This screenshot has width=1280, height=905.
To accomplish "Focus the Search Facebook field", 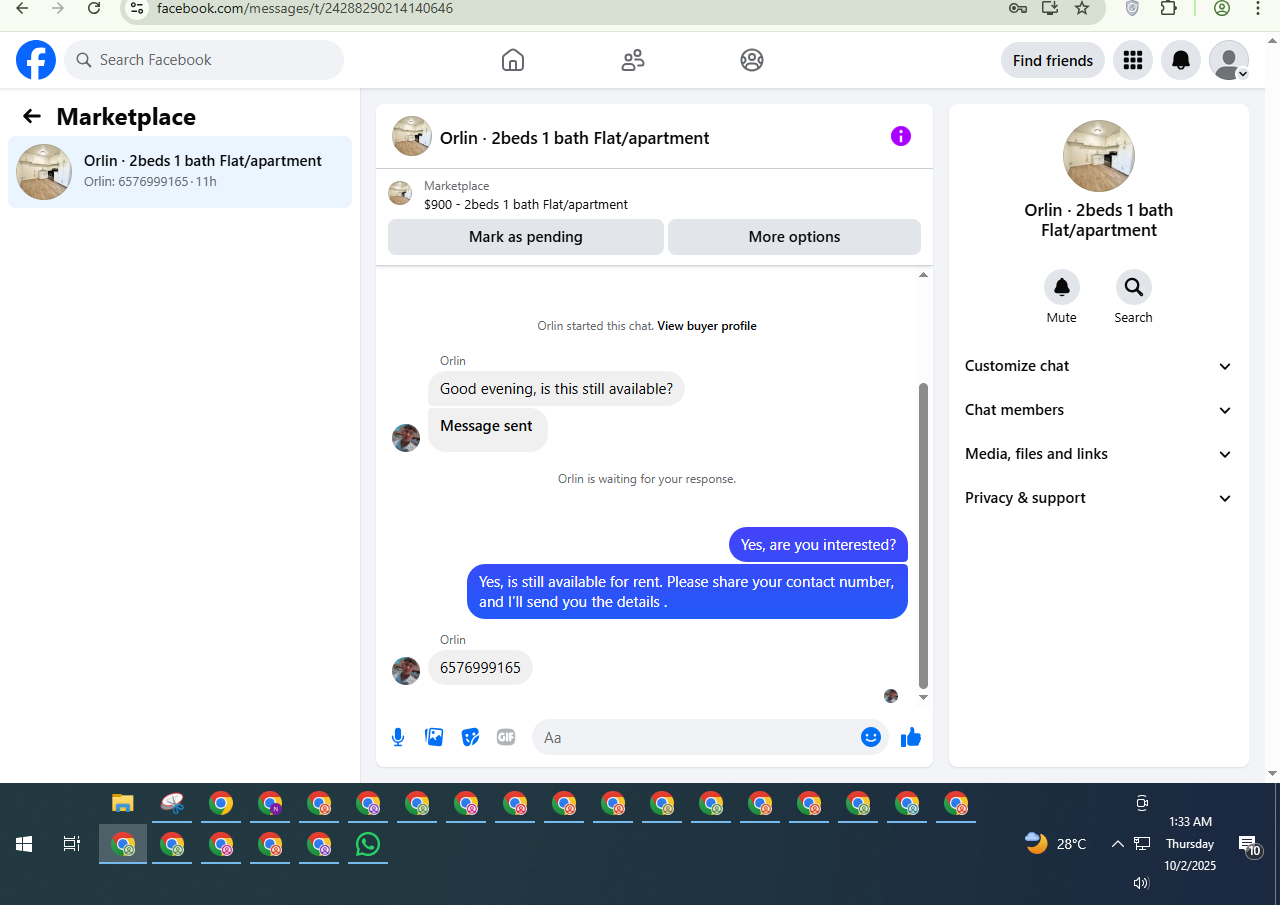I will tap(204, 60).
